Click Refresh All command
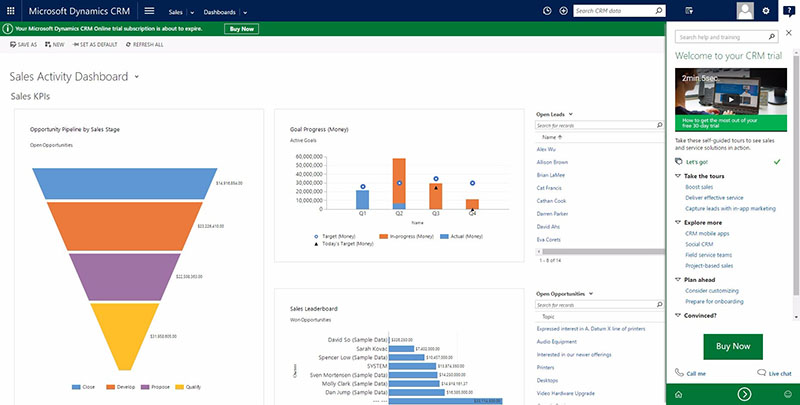The width and height of the screenshot is (800, 405). 144,45
